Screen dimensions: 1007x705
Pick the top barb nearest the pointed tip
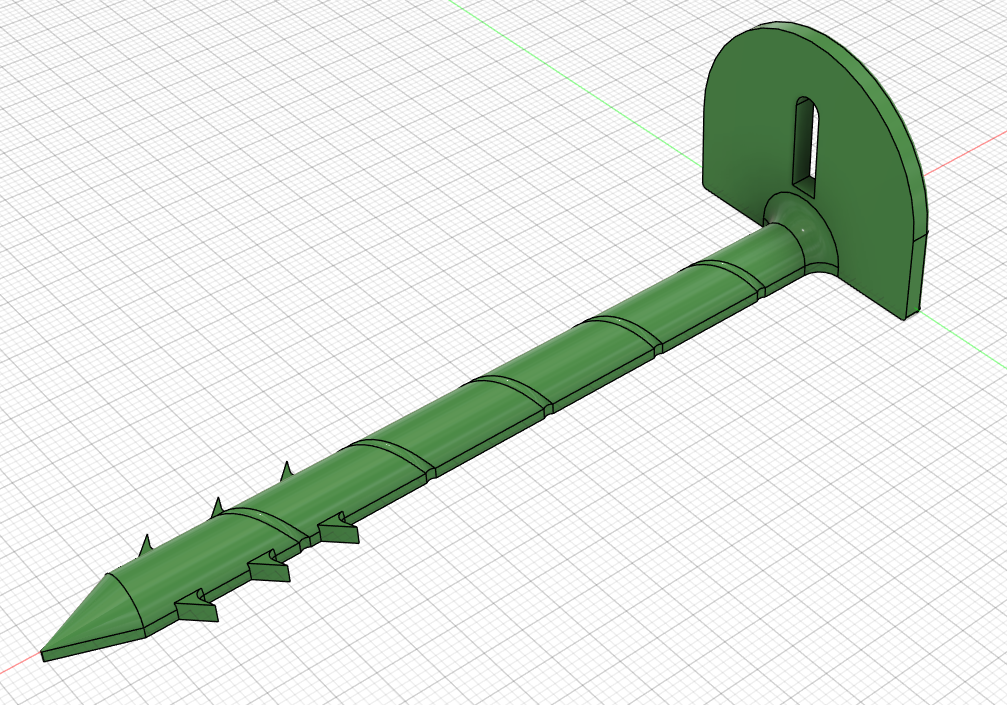145,546
